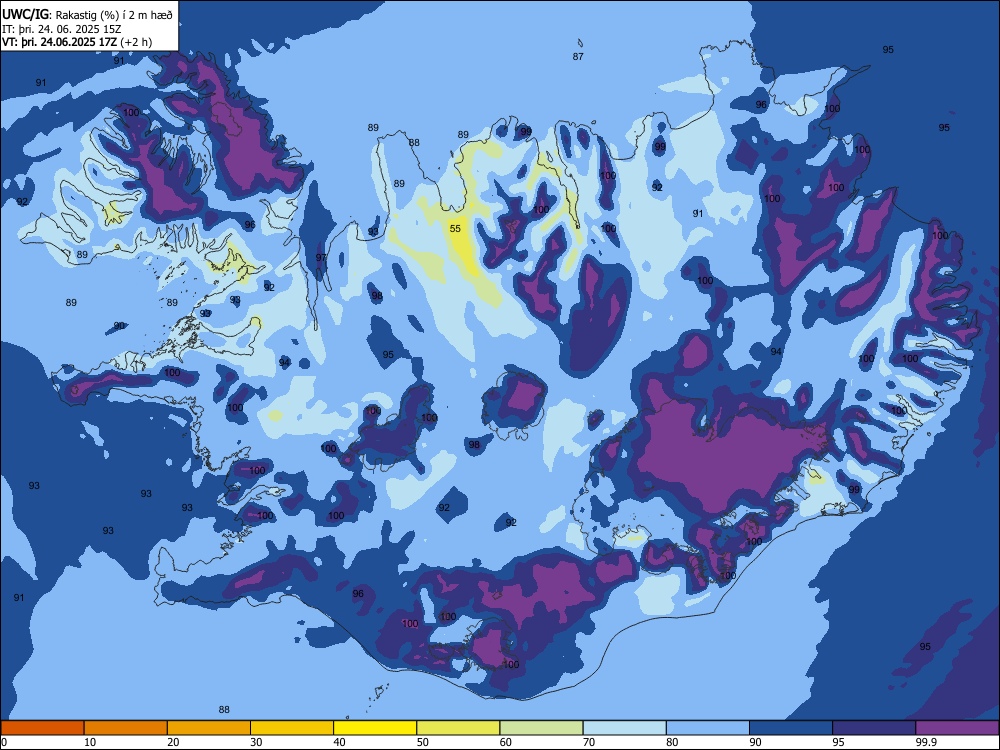The image size is (1000, 750).
Task: Choose the golden 30–40 legend swatch
Action: click(x=292, y=728)
